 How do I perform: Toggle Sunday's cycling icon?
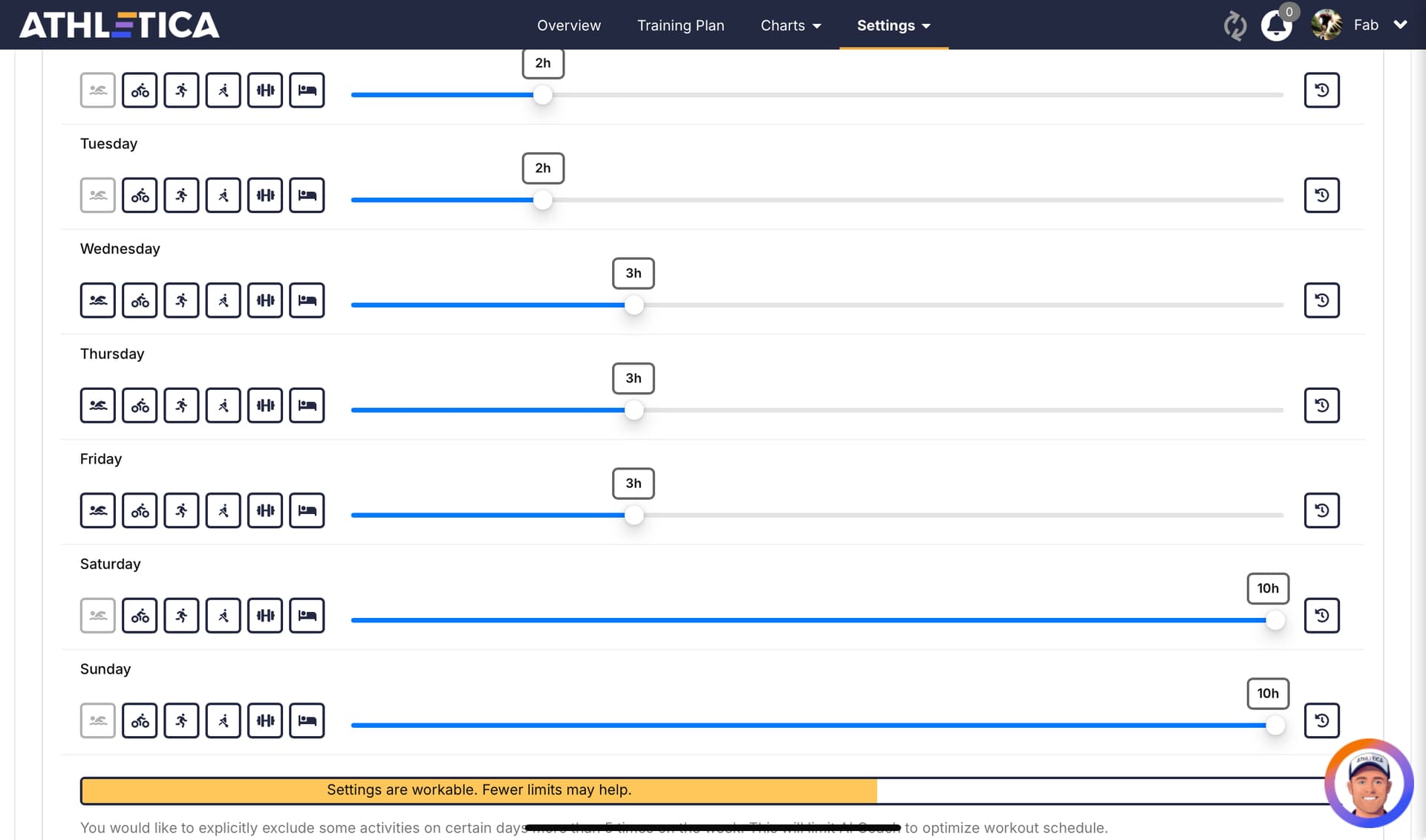tap(140, 721)
